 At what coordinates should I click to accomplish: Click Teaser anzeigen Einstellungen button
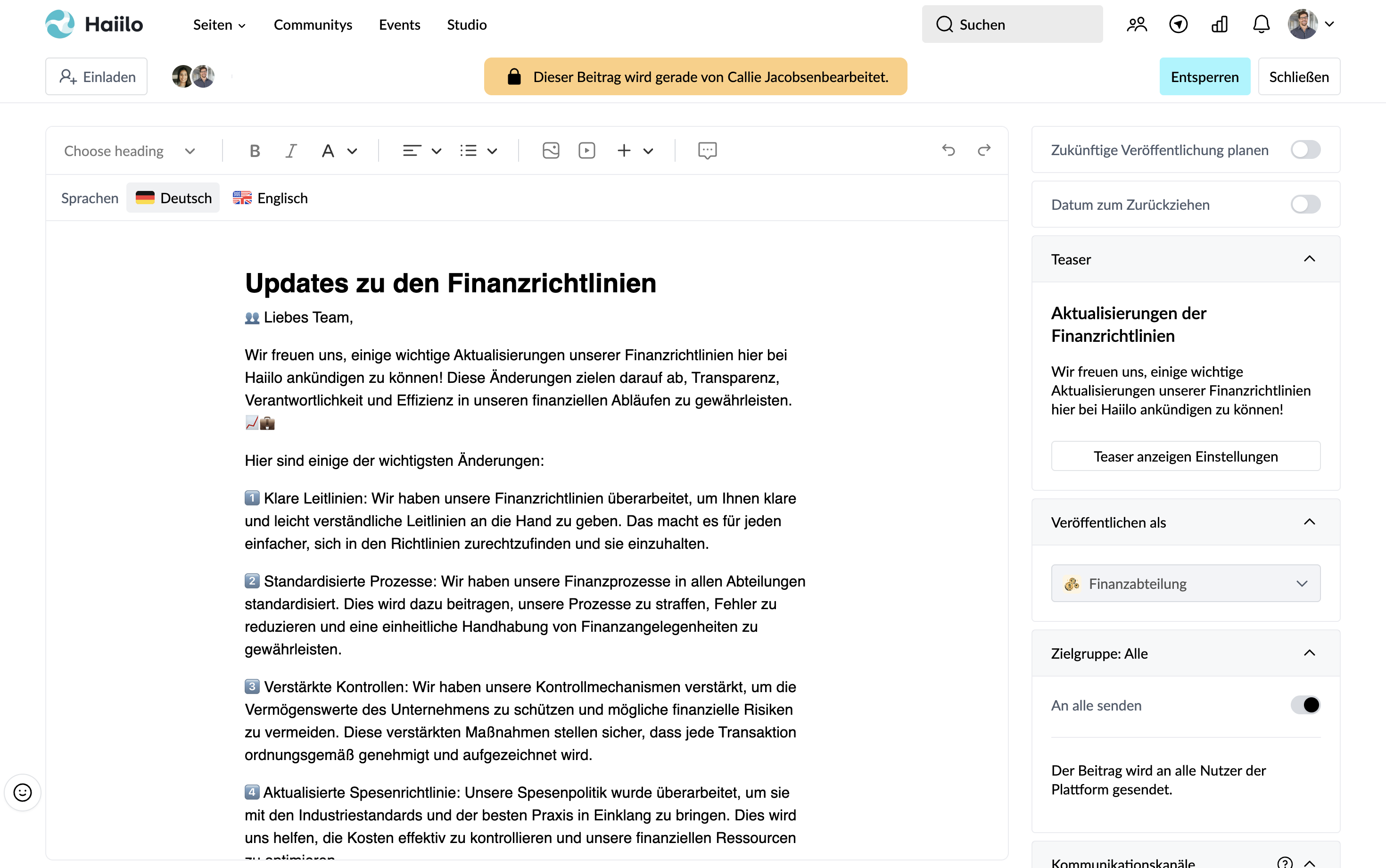pyautogui.click(x=1185, y=456)
